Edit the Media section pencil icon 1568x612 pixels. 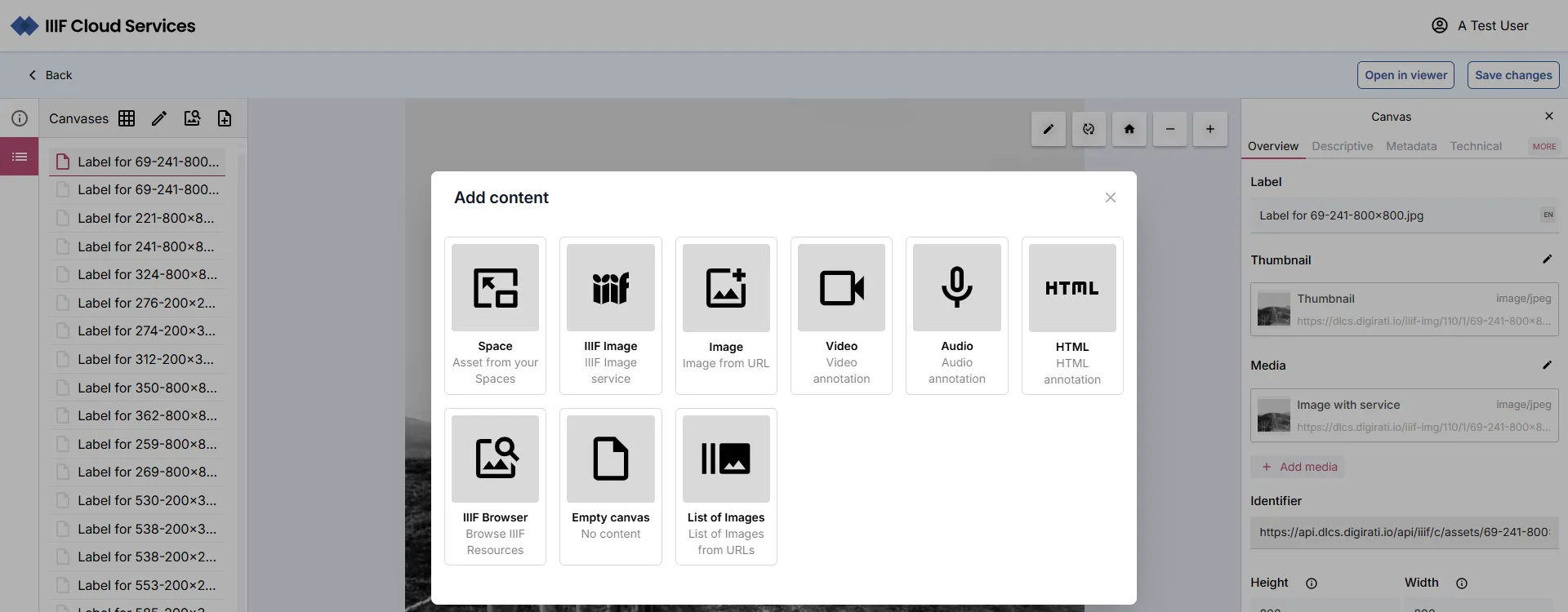click(1547, 365)
